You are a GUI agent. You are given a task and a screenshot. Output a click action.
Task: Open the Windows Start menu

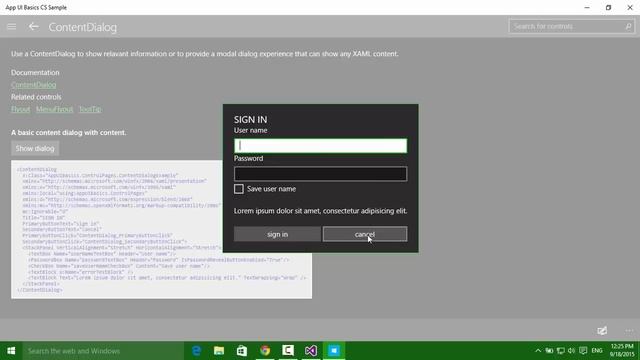11,351
